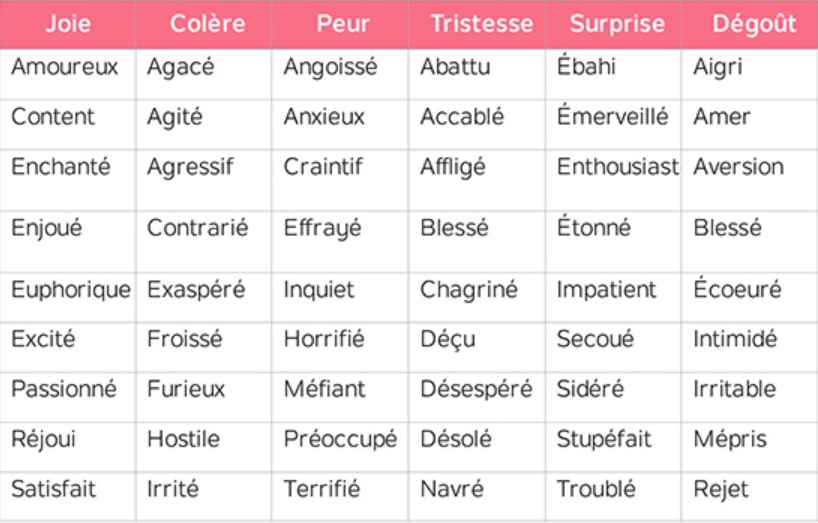This screenshot has width=818, height=523.
Task: Select the word Écoeuré
Action: tap(737, 290)
